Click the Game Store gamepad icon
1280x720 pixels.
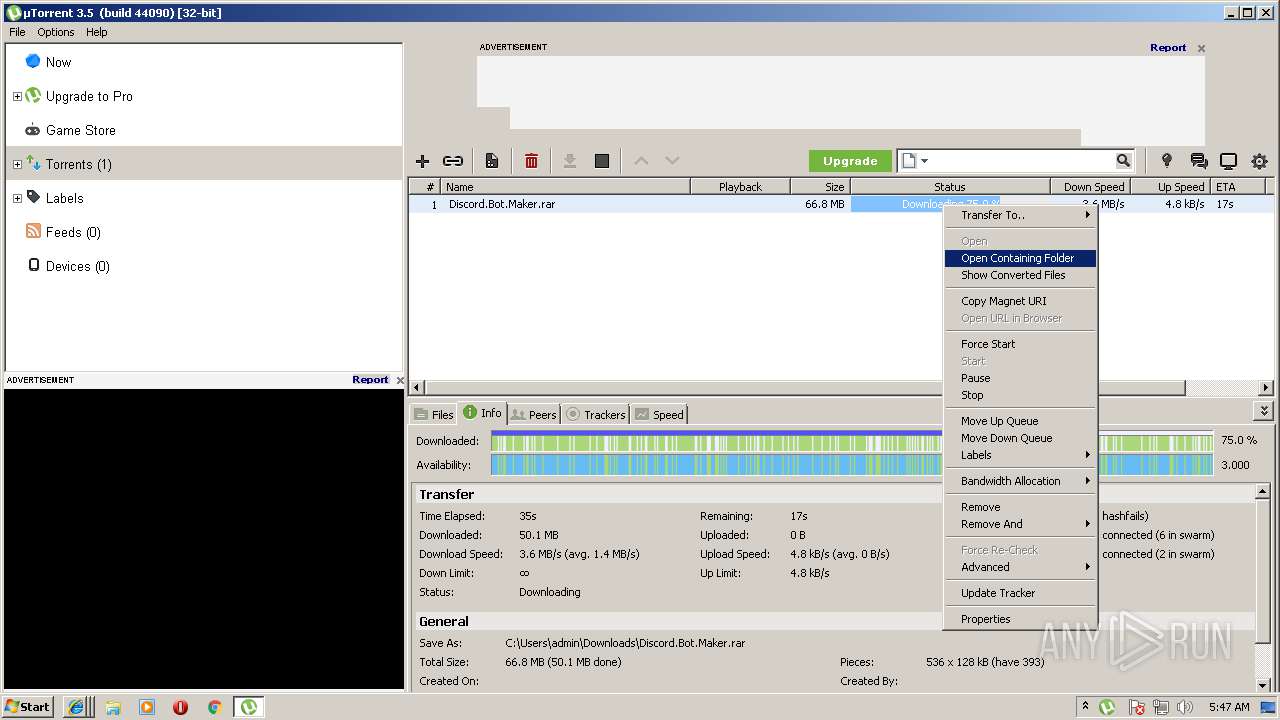33,130
